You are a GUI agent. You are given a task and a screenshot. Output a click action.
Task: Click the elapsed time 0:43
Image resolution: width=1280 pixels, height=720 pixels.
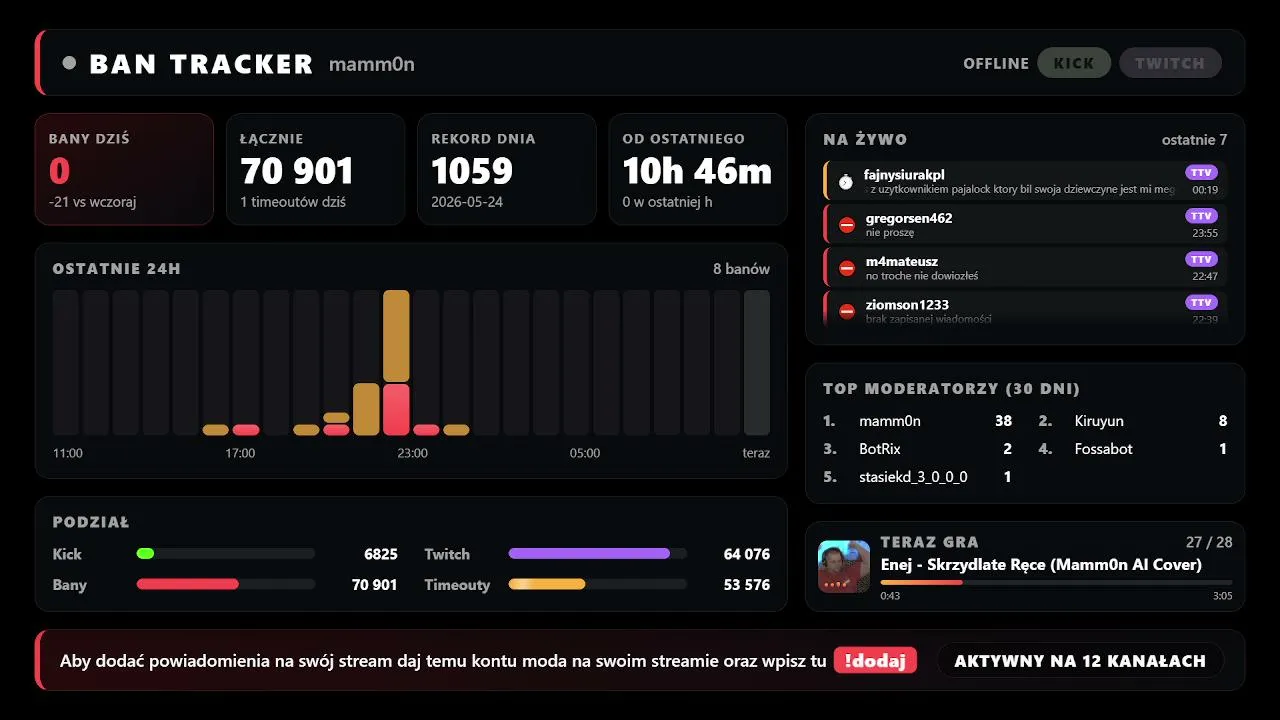[890, 596]
